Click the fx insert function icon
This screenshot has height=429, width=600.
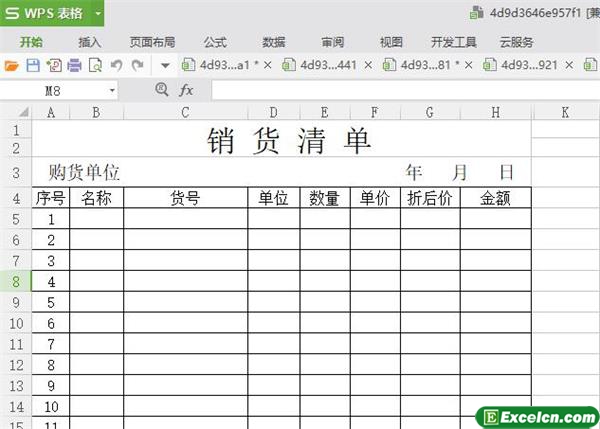186,90
